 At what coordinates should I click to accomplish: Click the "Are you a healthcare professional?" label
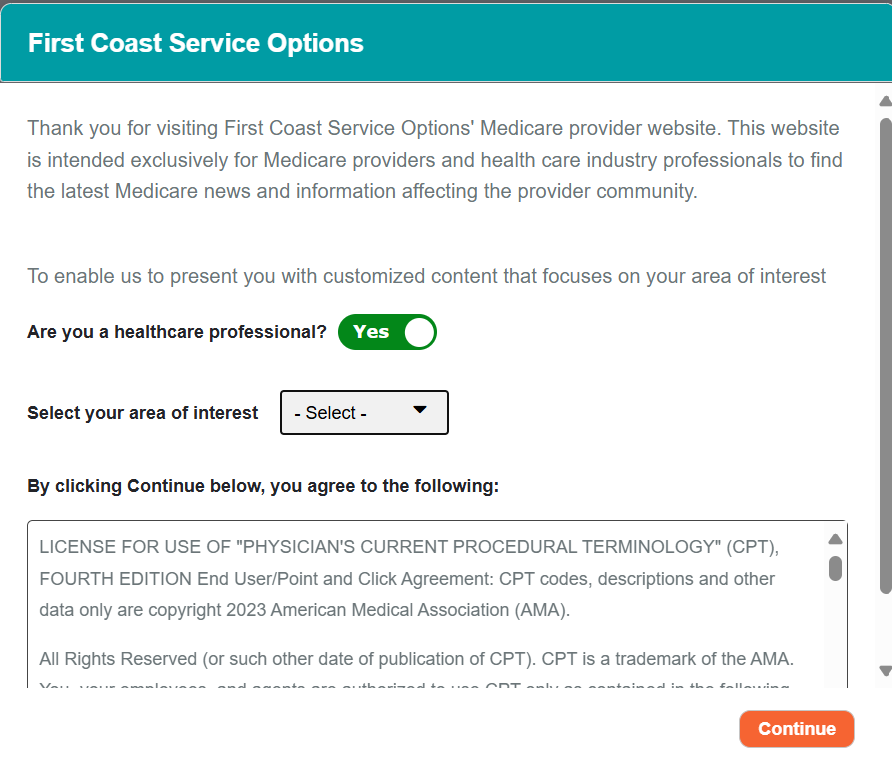[177, 332]
